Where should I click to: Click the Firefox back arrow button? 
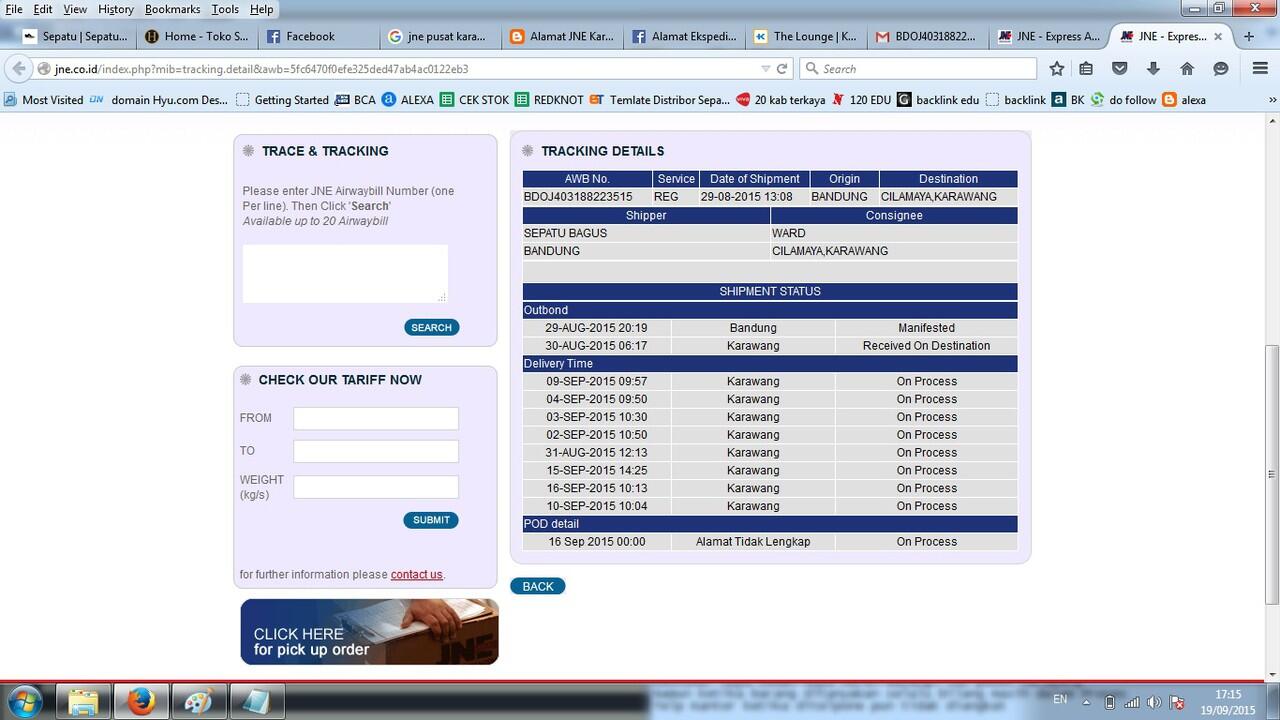click(x=18, y=69)
